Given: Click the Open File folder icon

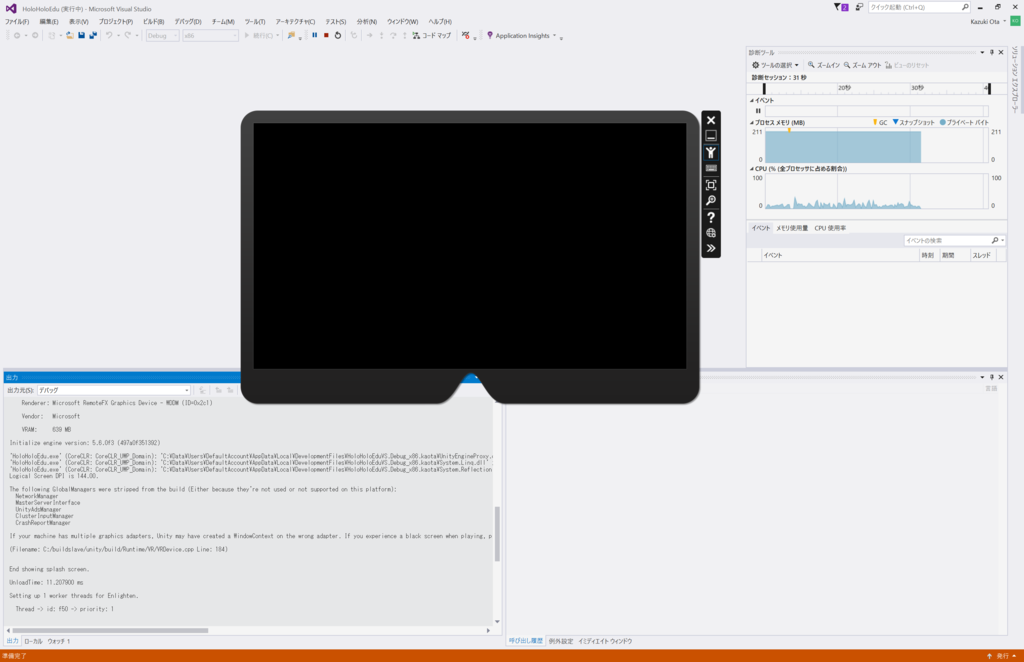Looking at the screenshot, I should 69,35.
